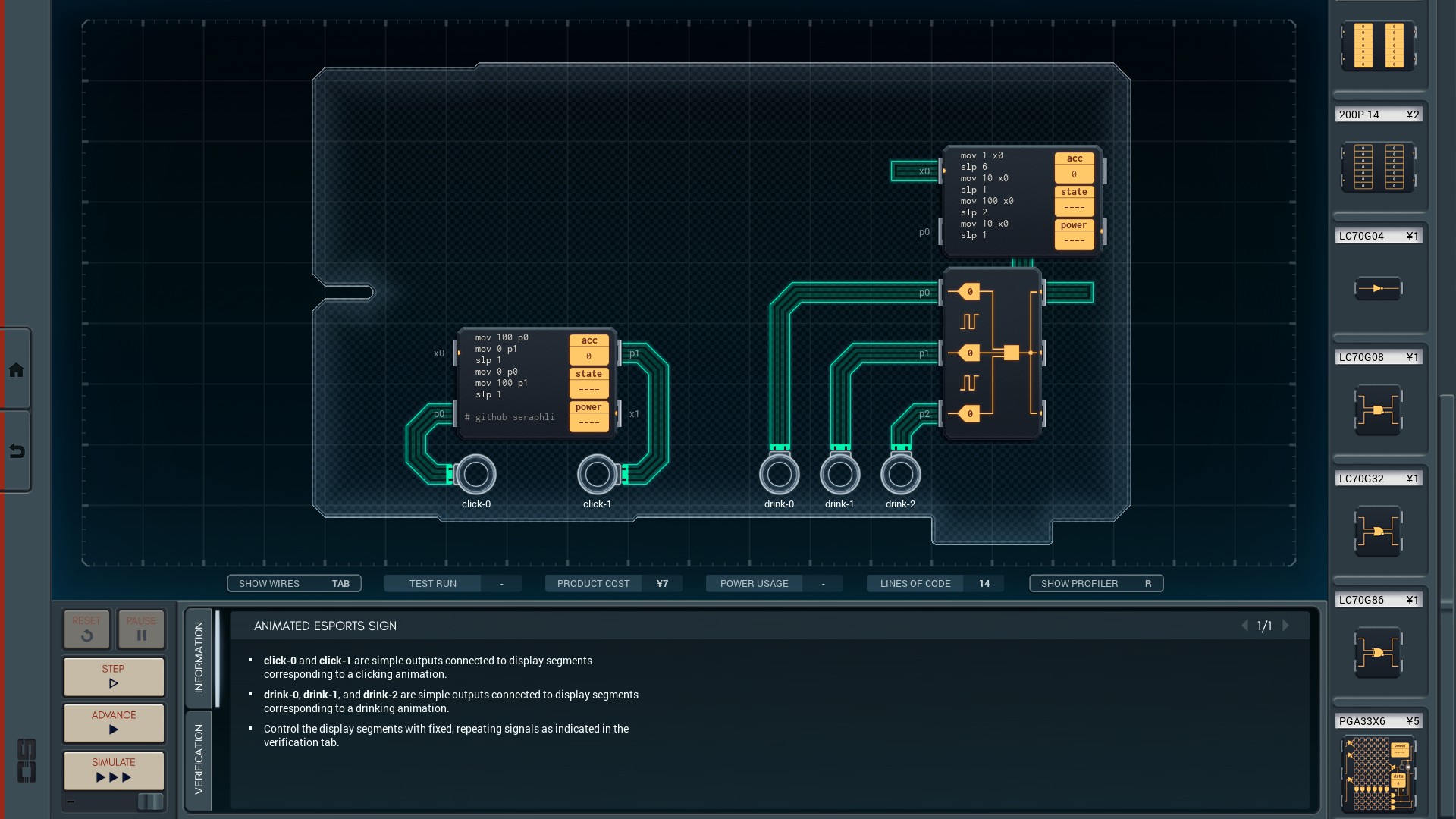Viewport: 1456px width, 819px height.
Task: Select the 200P-14 memory chip part
Action: (1378, 167)
